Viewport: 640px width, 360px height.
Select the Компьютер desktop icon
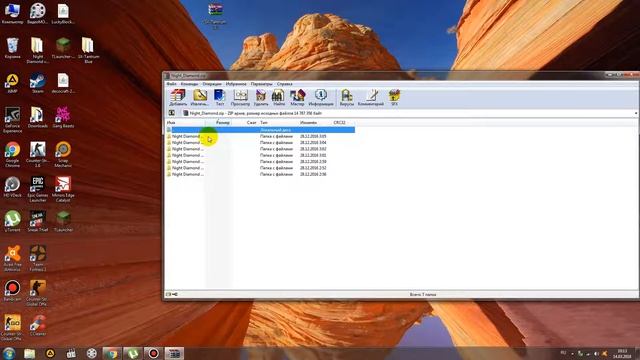tap(12, 13)
